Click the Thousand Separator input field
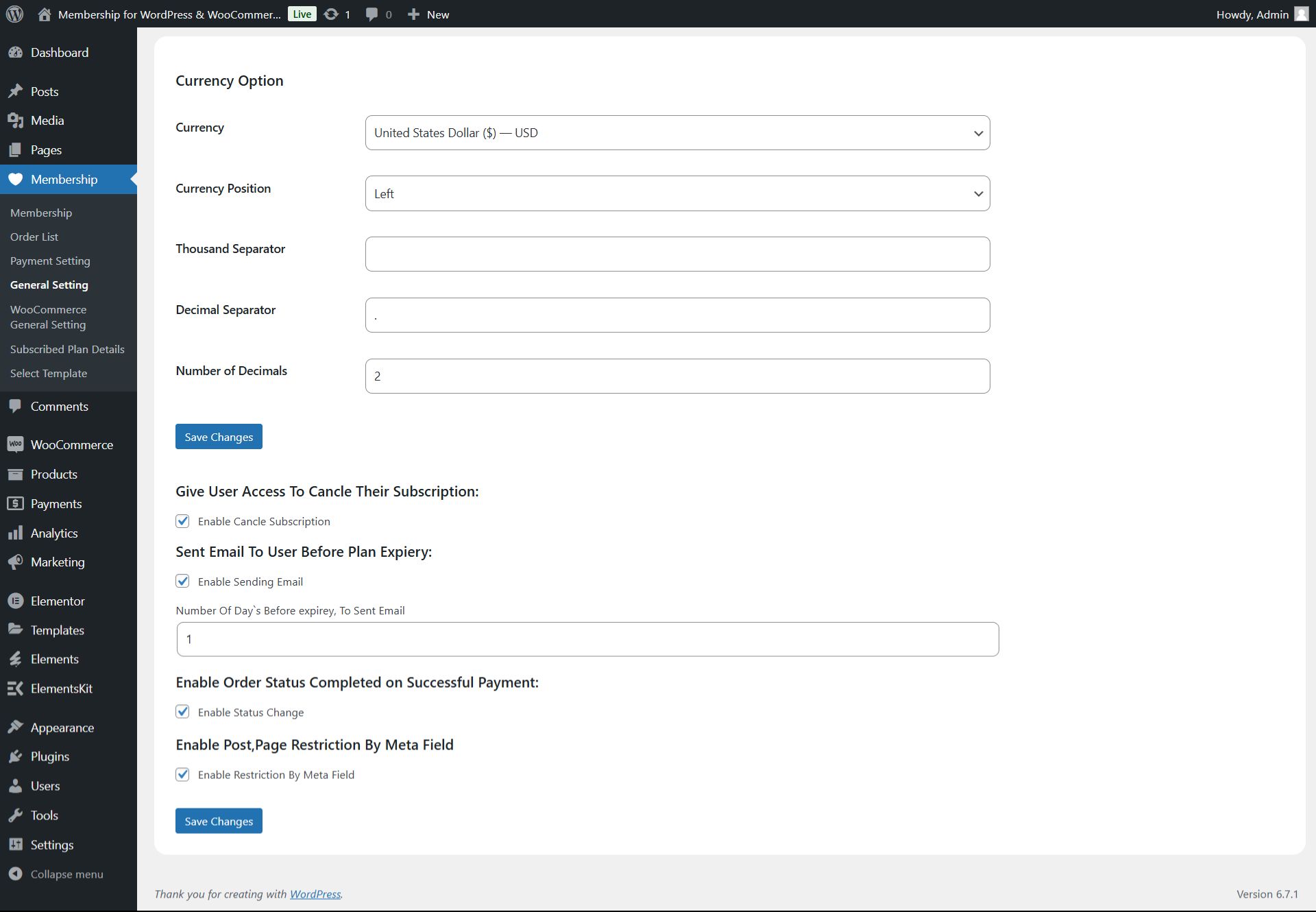This screenshot has height=912, width=1316. tap(677, 254)
